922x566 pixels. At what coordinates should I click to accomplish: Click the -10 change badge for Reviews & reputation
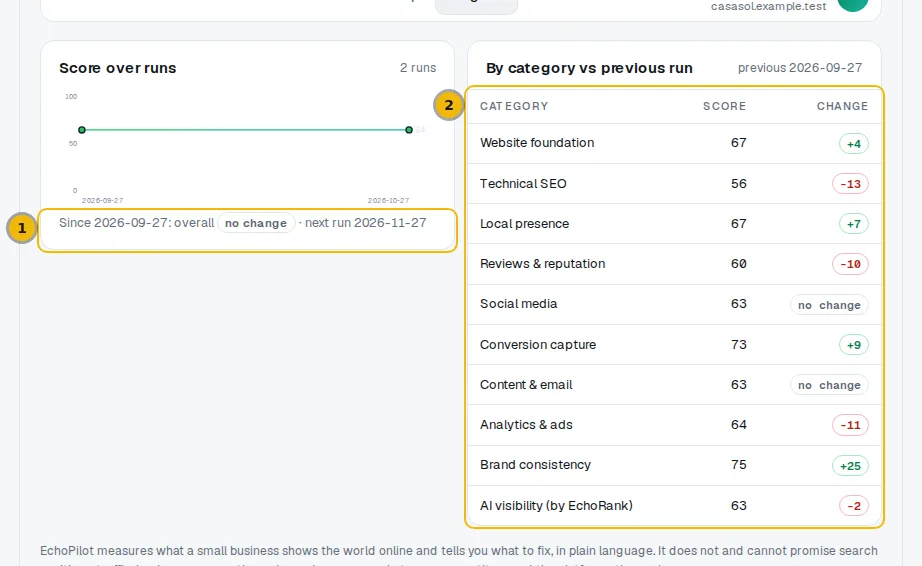tap(850, 264)
